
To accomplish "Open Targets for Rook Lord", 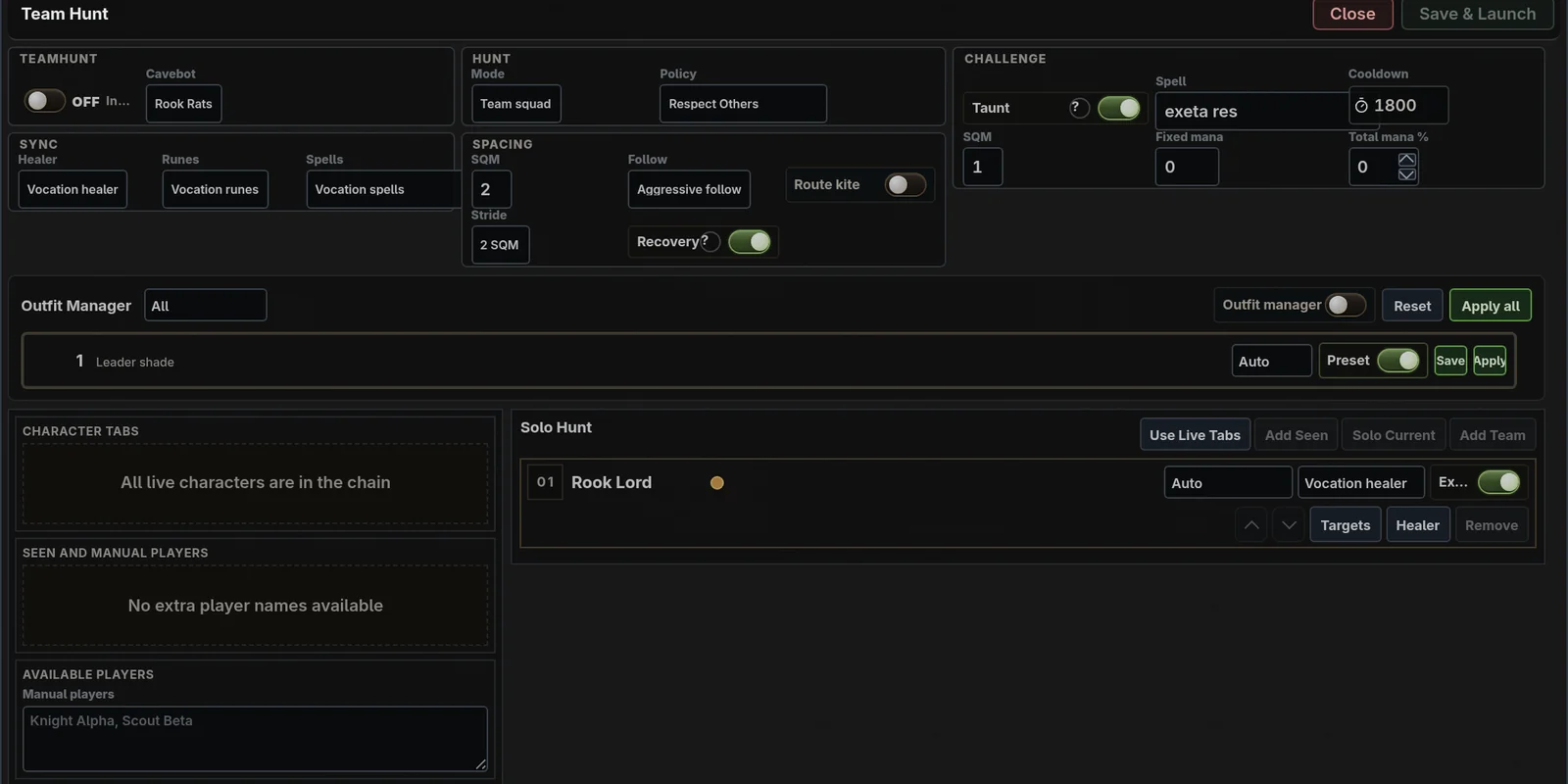I will pyautogui.click(x=1346, y=525).
